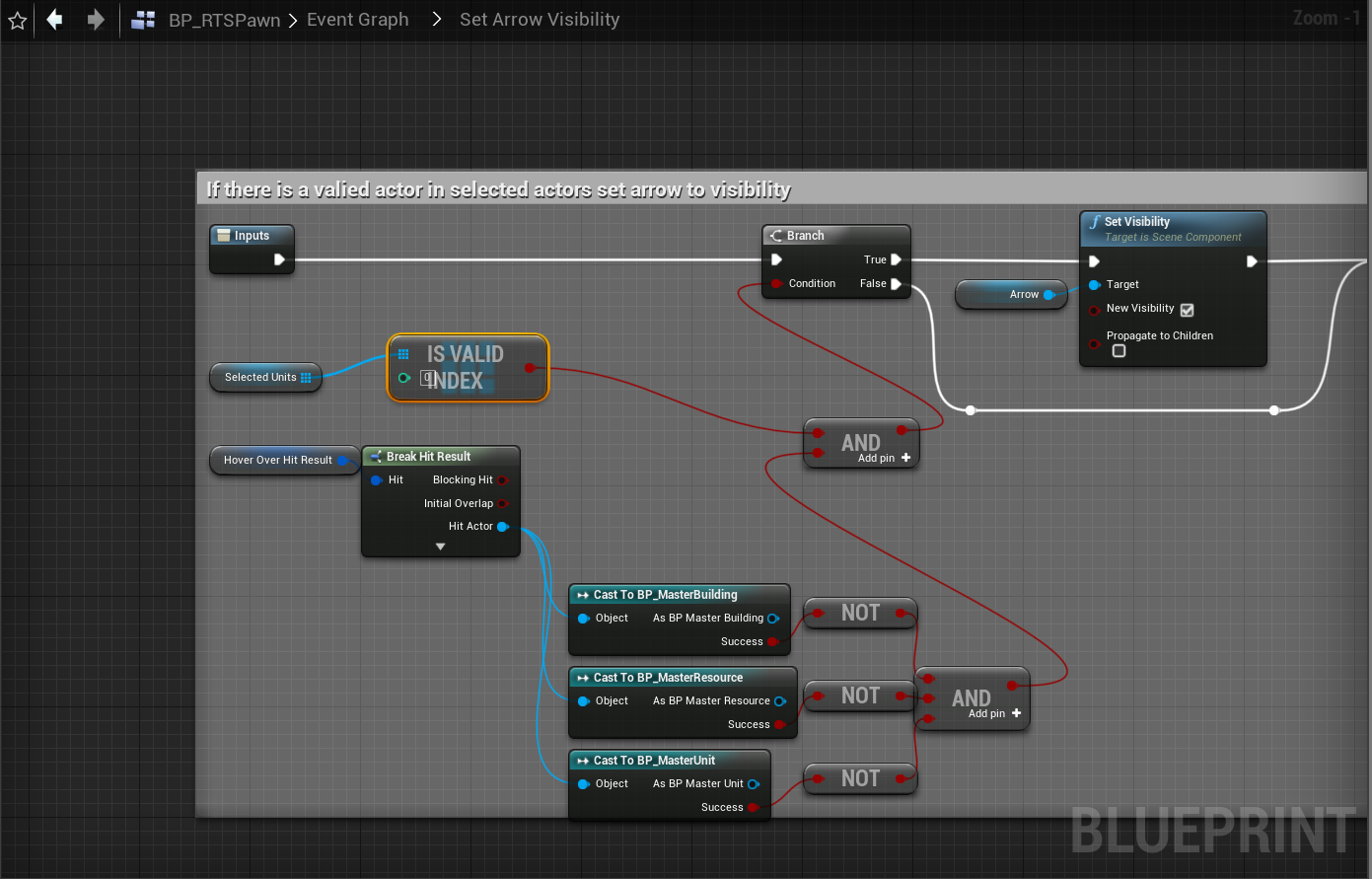Enable the Propagate to Children checkbox
1372x879 pixels.
click(1119, 351)
